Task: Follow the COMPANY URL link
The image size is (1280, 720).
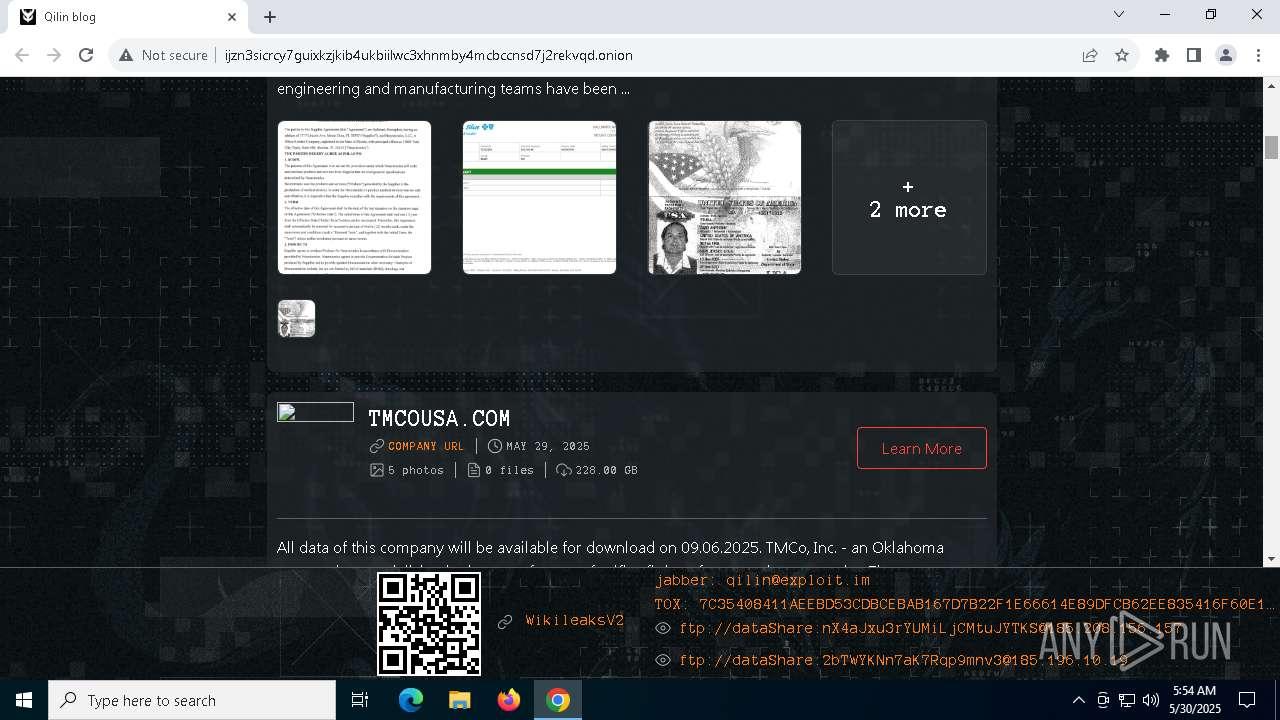Action: coord(426,446)
